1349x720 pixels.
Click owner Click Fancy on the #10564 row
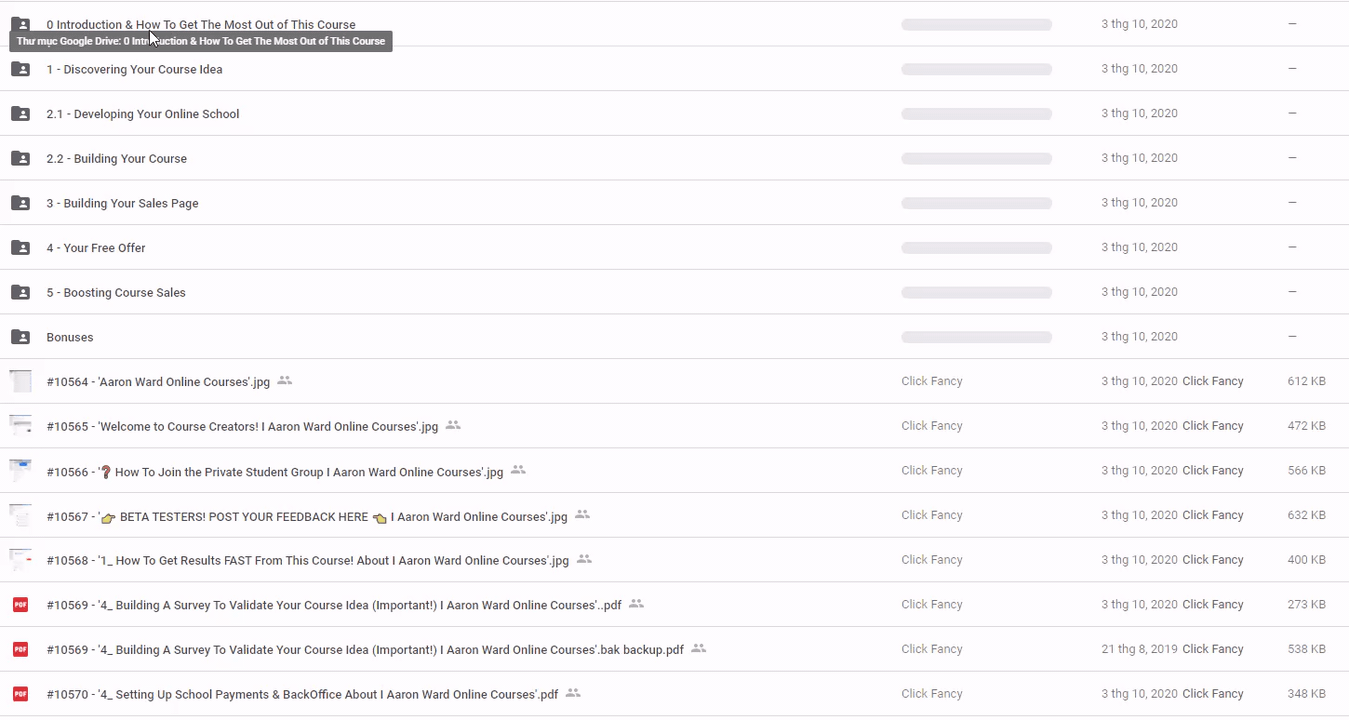click(931, 381)
